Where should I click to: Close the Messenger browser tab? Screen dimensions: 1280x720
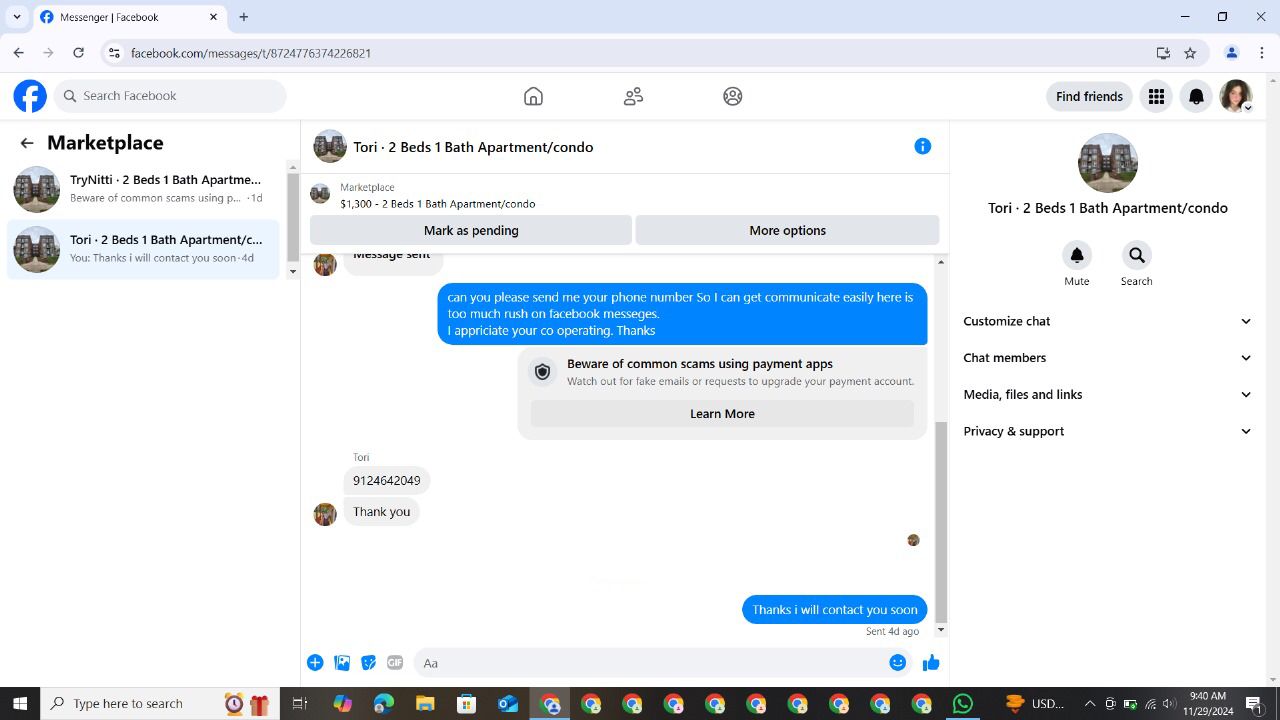coord(214,17)
